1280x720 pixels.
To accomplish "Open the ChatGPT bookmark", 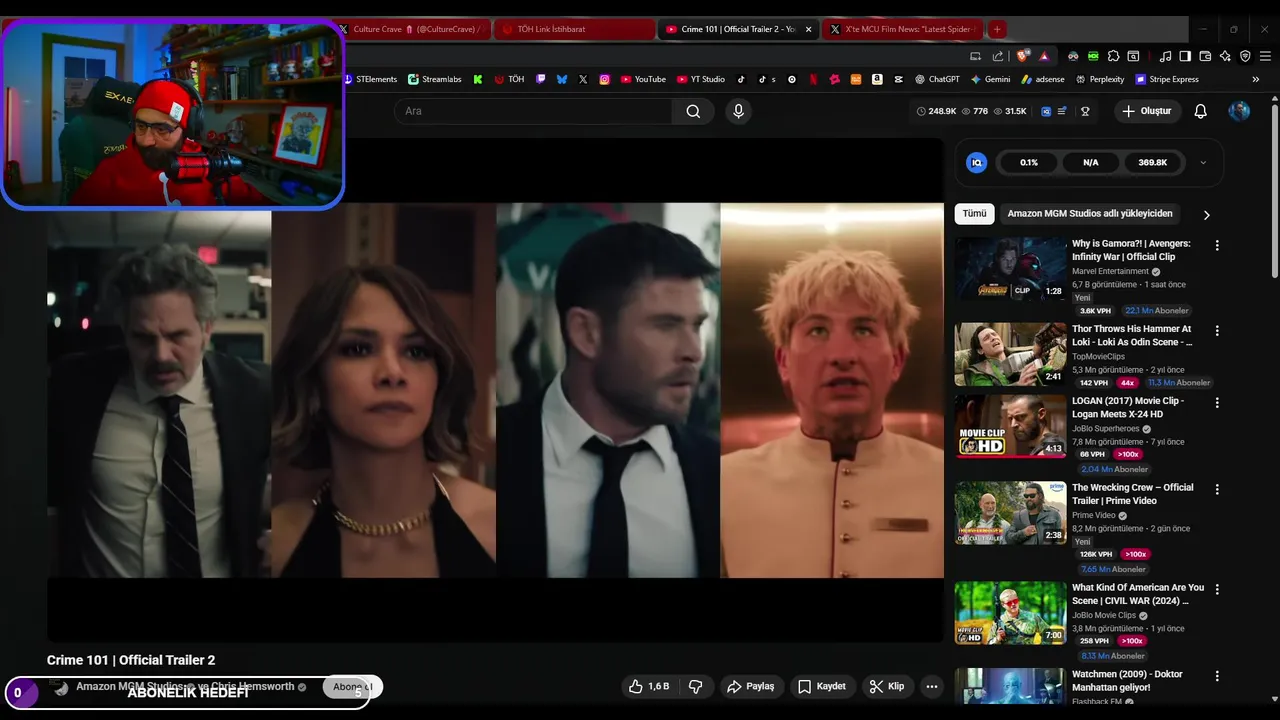I will [937, 79].
